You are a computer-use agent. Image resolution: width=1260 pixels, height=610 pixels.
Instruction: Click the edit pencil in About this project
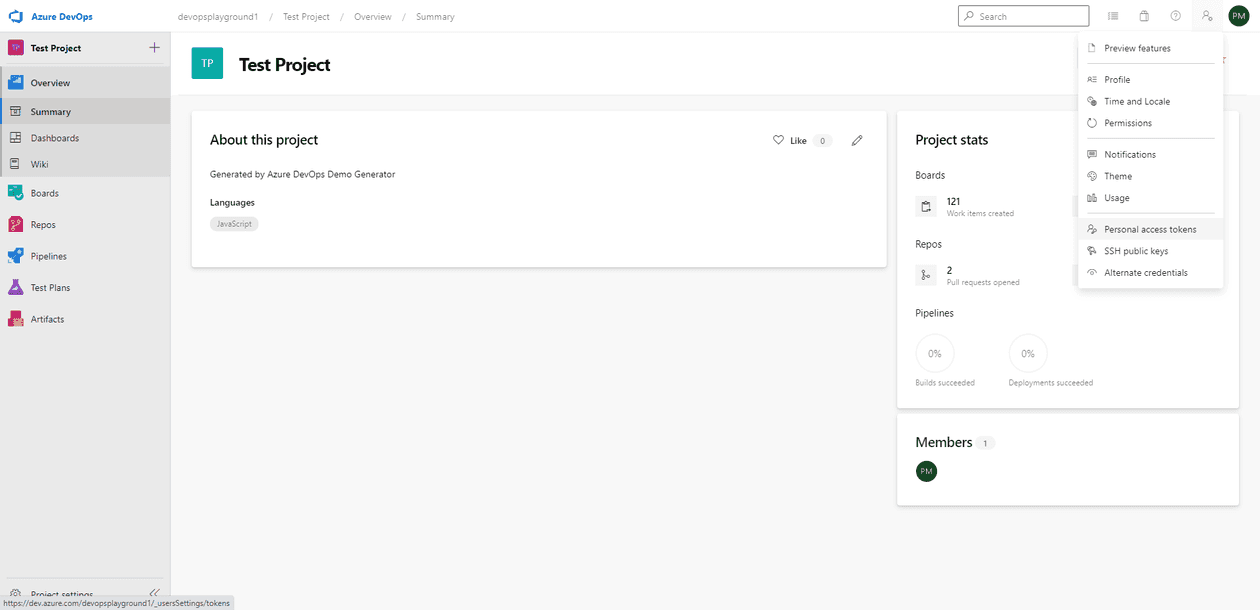857,141
